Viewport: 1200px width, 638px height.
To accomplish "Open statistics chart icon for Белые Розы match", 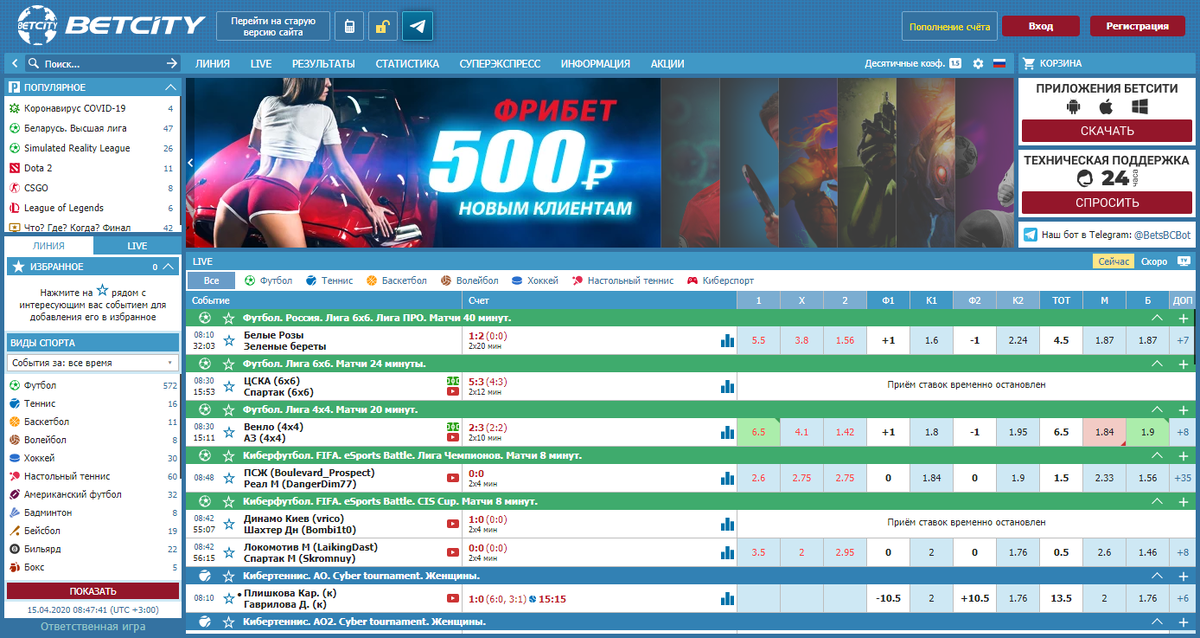I will click(x=727, y=340).
